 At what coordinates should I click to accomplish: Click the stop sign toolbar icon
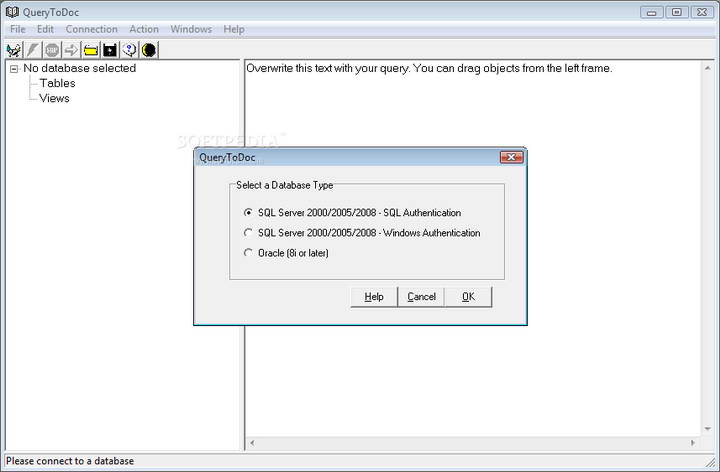(52, 50)
